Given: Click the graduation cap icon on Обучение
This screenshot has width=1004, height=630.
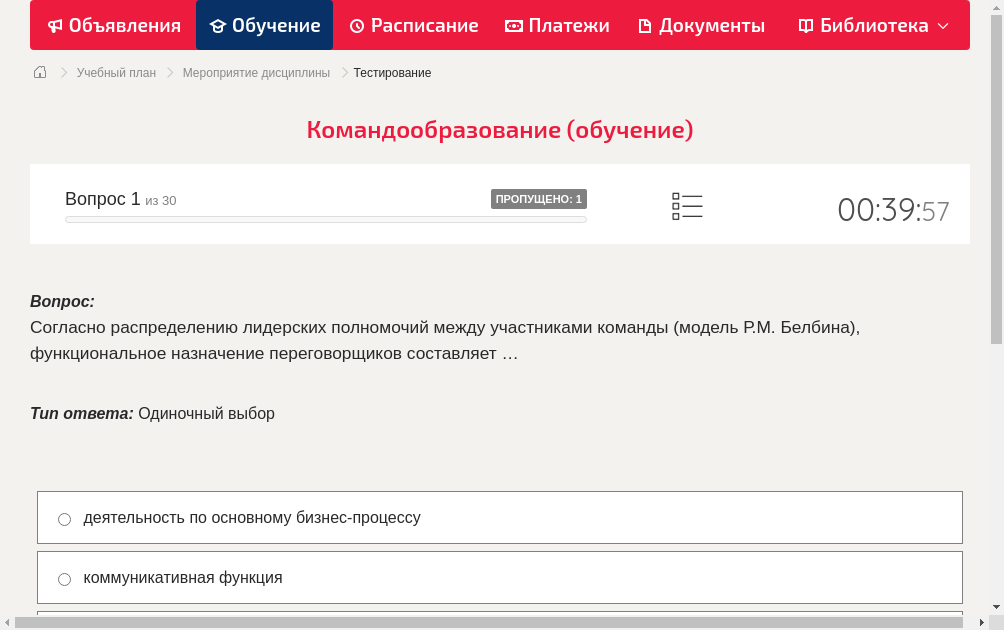Looking at the screenshot, I should pyautogui.click(x=218, y=25).
